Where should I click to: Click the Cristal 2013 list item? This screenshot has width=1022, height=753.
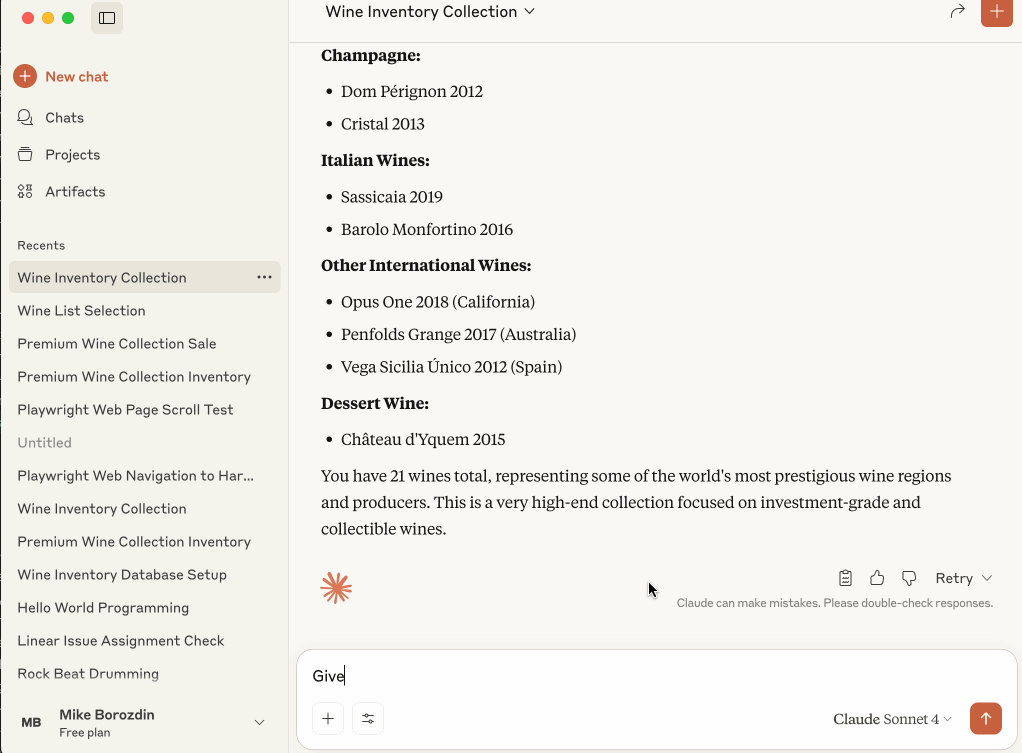pos(383,124)
